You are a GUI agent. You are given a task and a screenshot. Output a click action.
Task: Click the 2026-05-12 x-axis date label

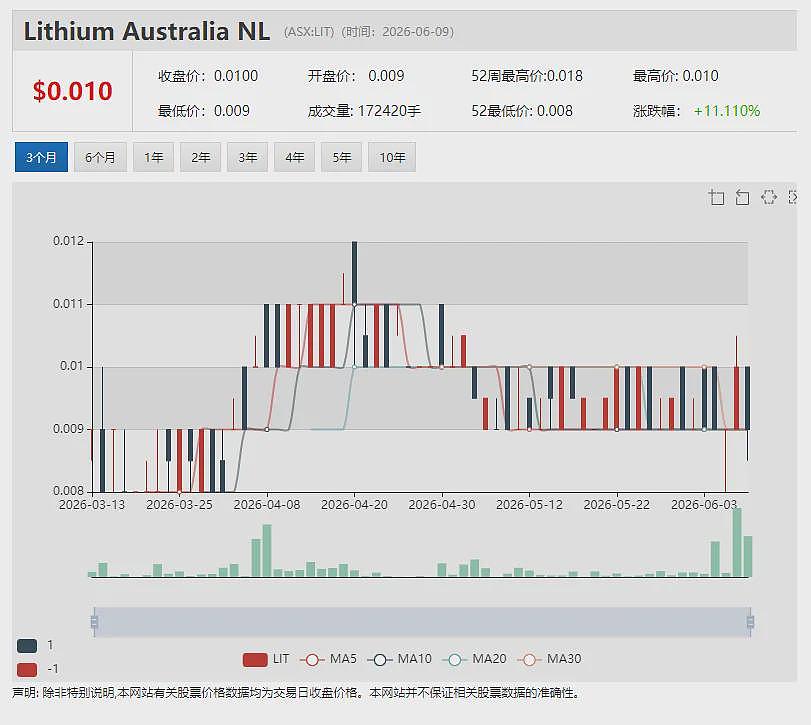(x=529, y=505)
